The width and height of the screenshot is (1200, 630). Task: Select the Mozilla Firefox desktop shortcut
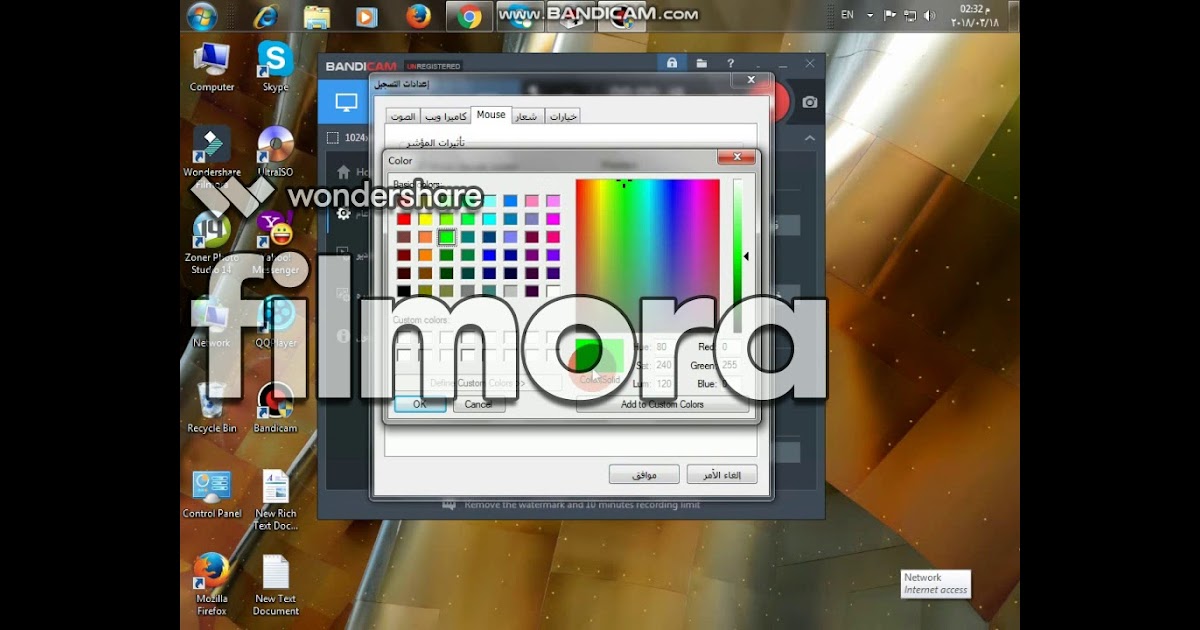click(212, 585)
